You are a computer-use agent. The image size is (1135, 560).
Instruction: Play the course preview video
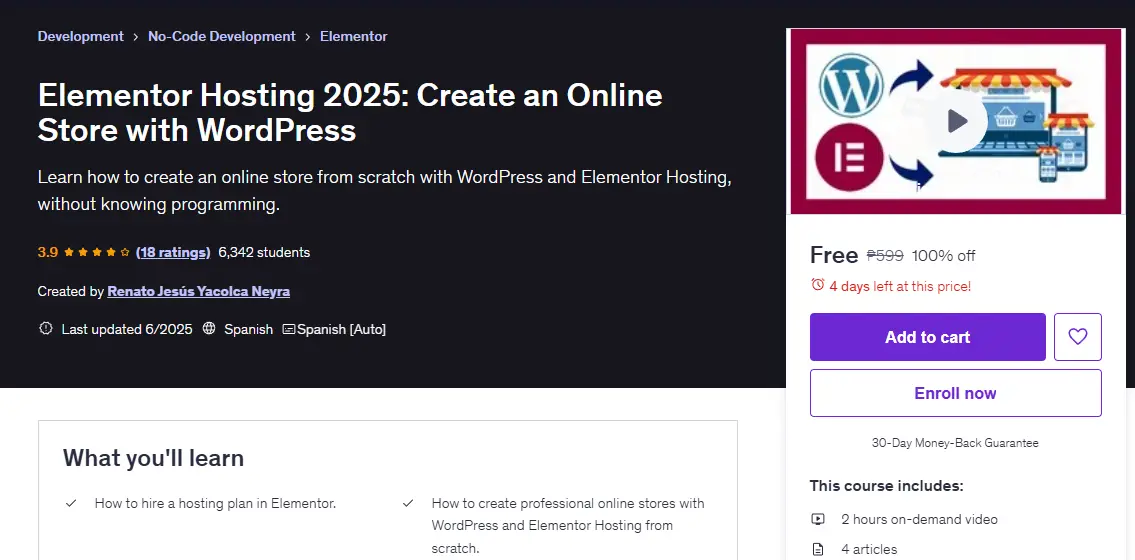click(x=958, y=121)
